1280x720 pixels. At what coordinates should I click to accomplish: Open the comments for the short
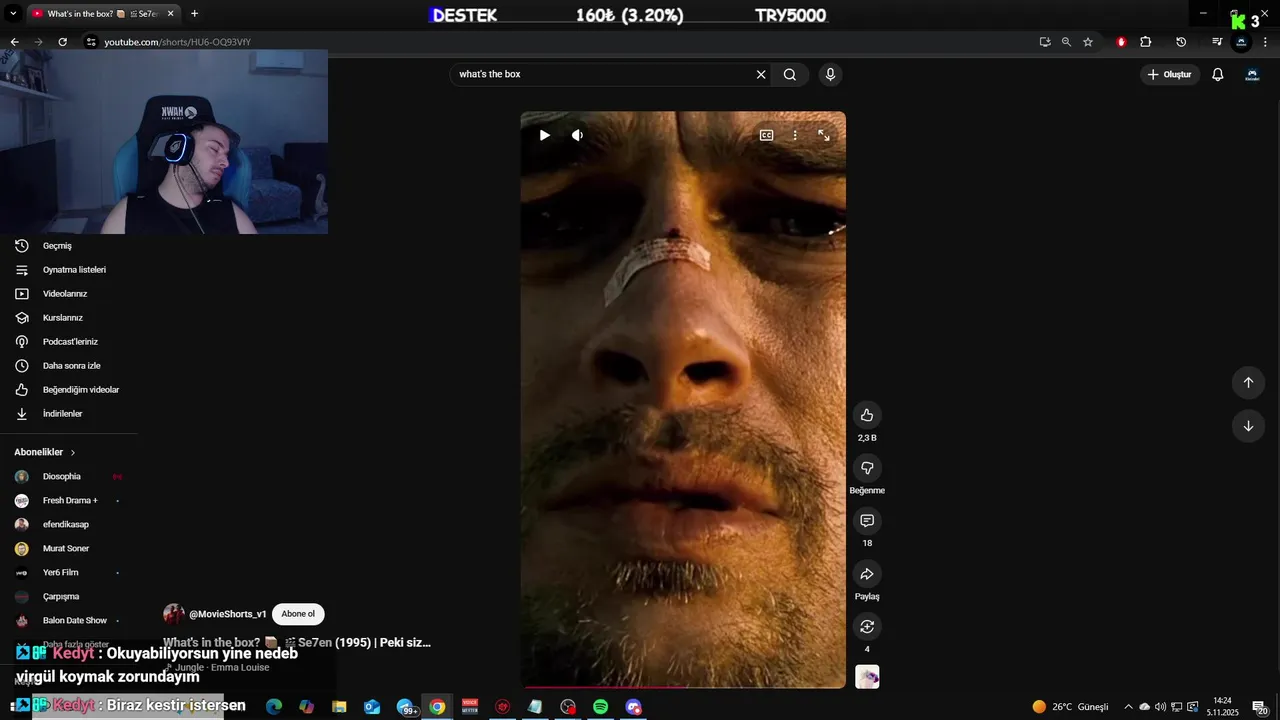click(x=867, y=521)
